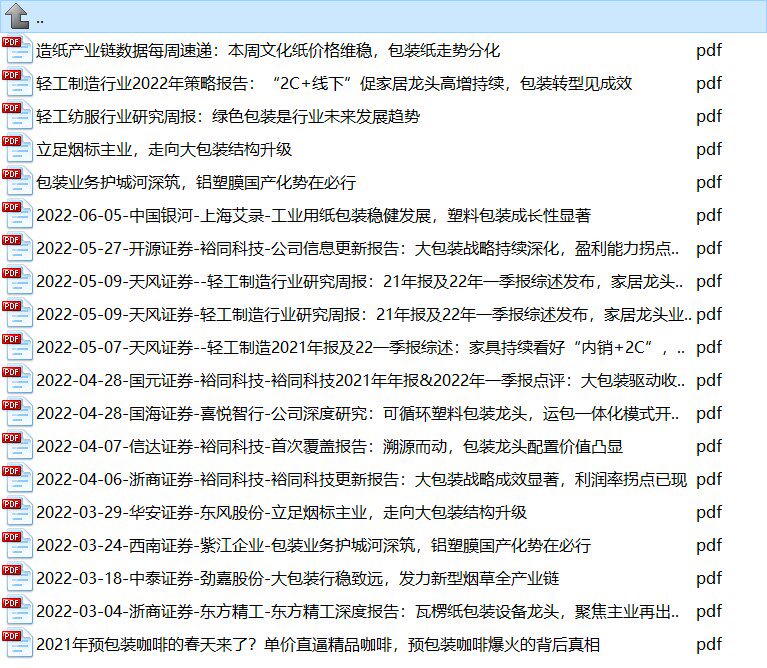
Task: Select file 2022-03-18-中泰证券-劲嘉股份
Action: (x=297, y=579)
